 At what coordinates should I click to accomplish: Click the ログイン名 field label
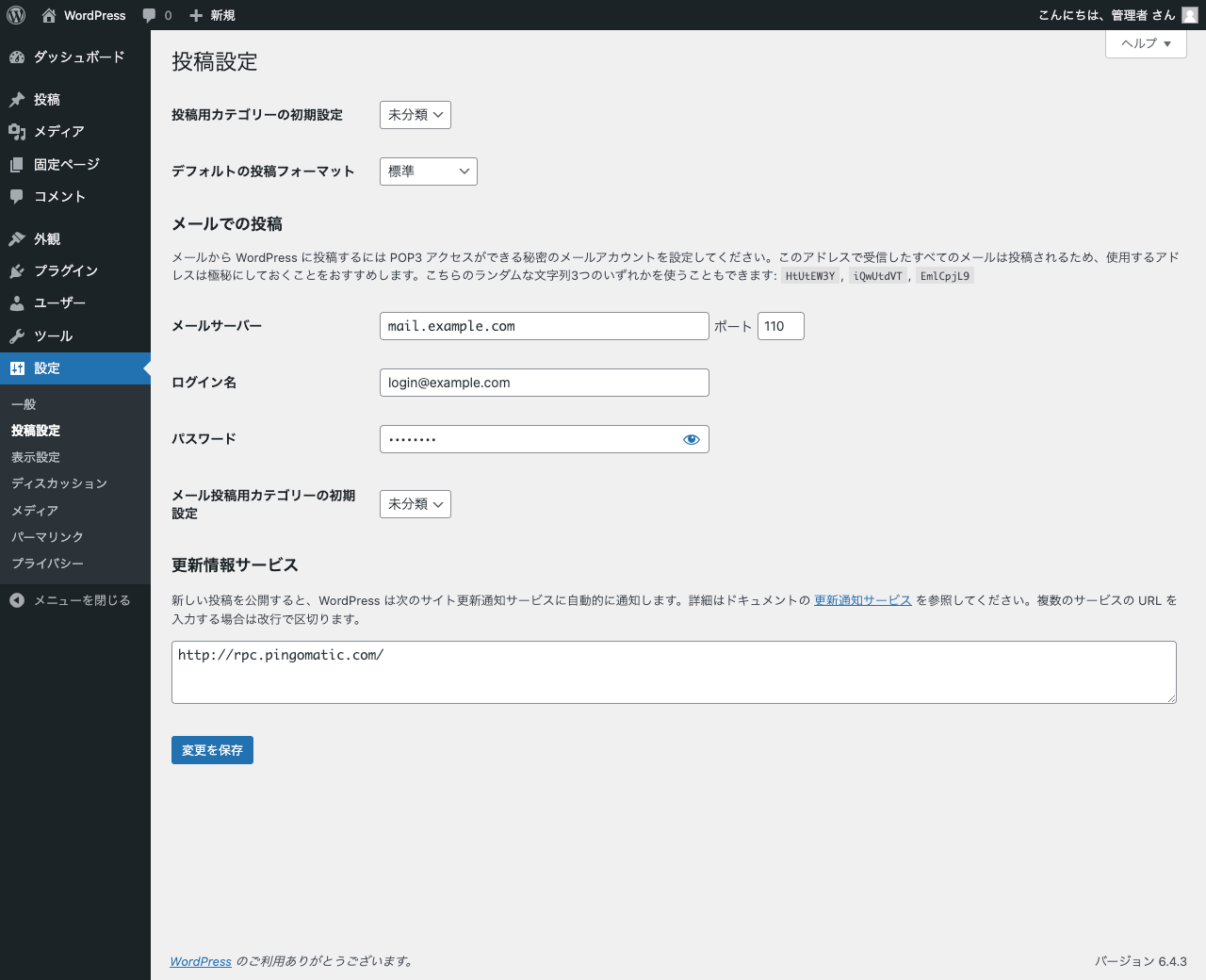[x=204, y=383]
